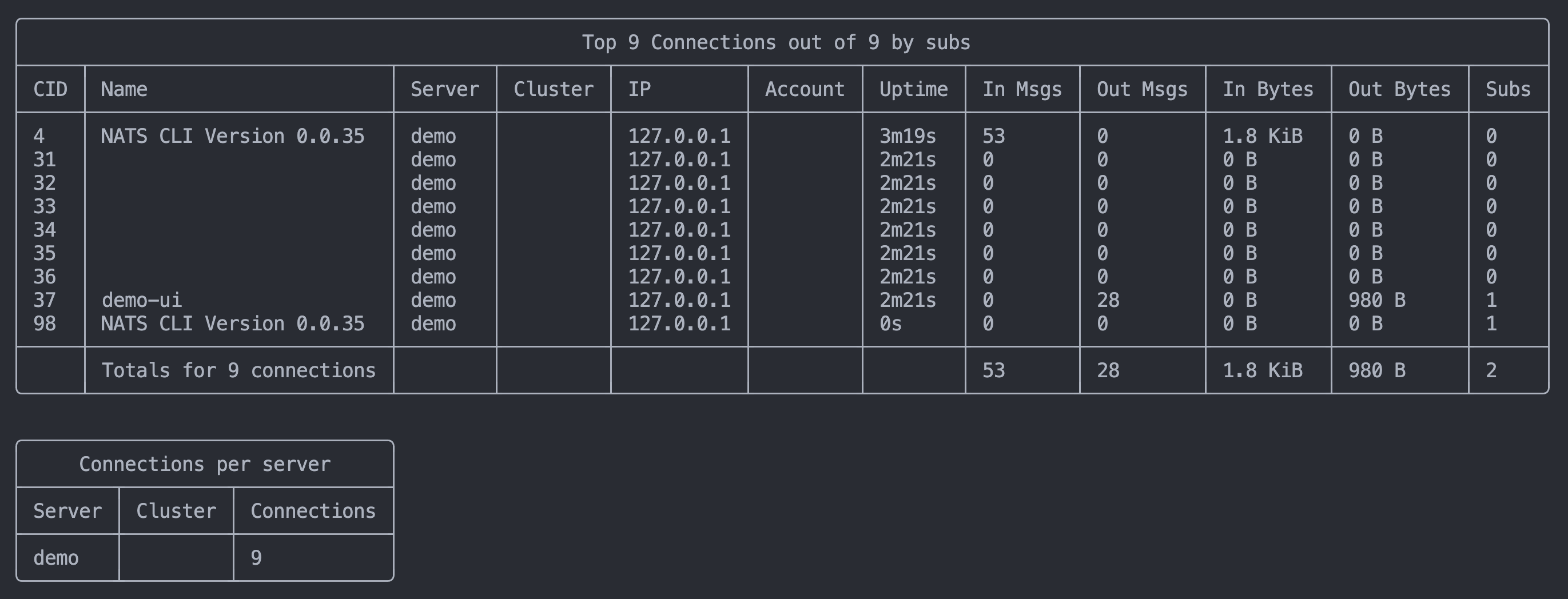This screenshot has width=1568, height=599.
Task: Click the CID value 36
Action: 45,277
